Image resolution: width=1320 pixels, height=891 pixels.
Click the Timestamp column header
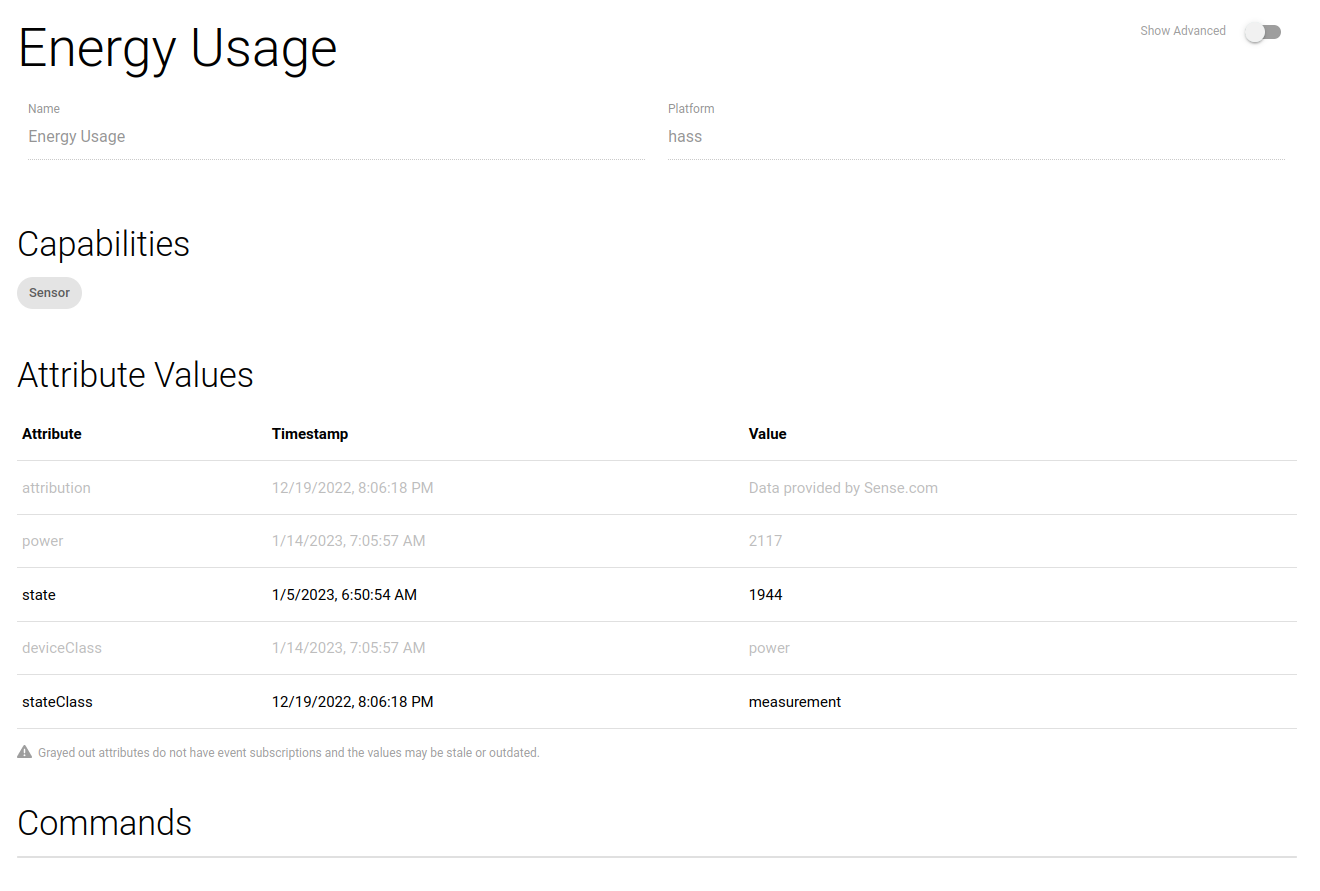tap(310, 433)
